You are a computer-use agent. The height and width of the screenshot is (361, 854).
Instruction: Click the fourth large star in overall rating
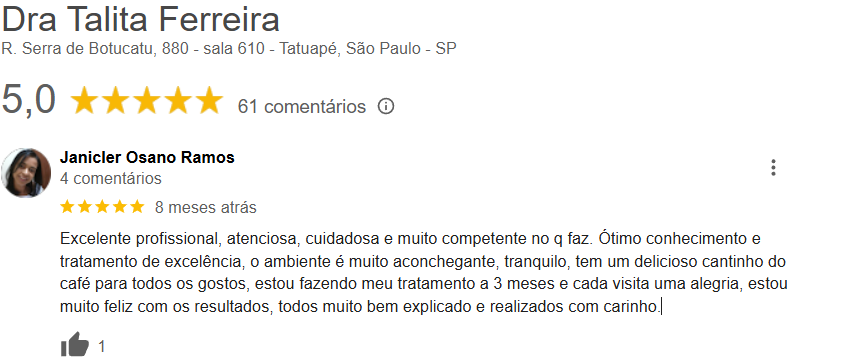pyautogui.click(x=178, y=101)
